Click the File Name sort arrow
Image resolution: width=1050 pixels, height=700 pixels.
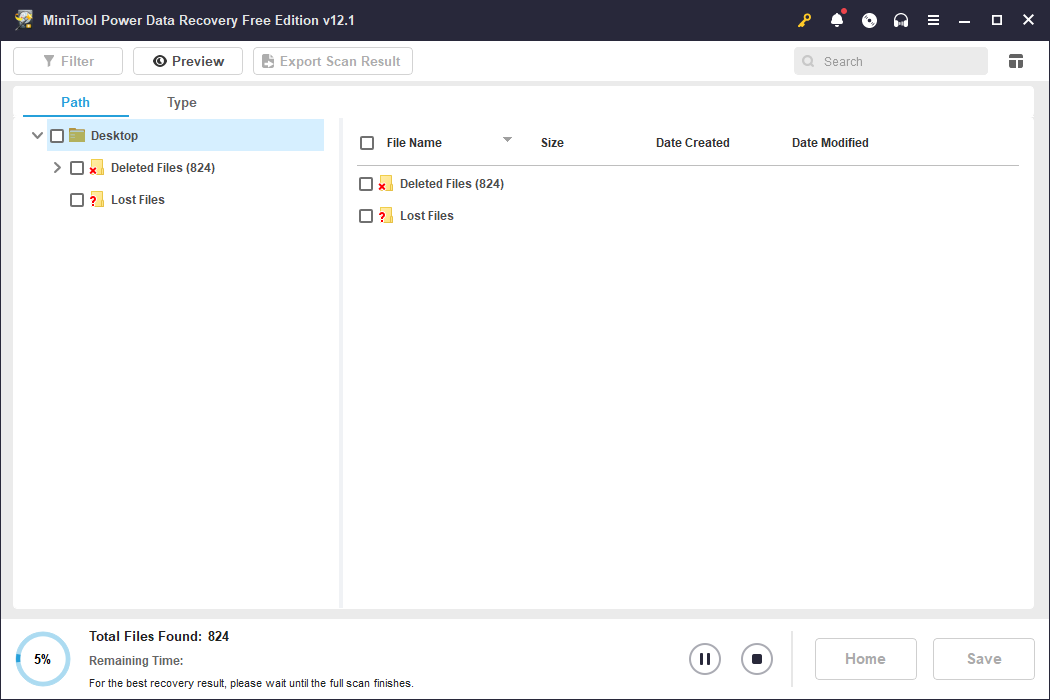[507, 139]
